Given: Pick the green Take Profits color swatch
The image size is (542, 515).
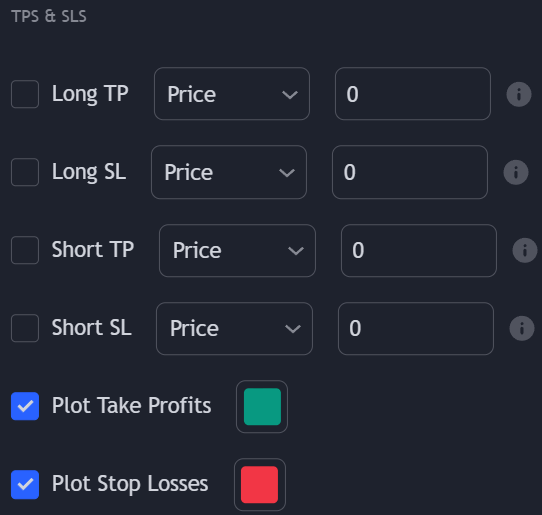Looking at the screenshot, I should pyautogui.click(x=262, y=406).
